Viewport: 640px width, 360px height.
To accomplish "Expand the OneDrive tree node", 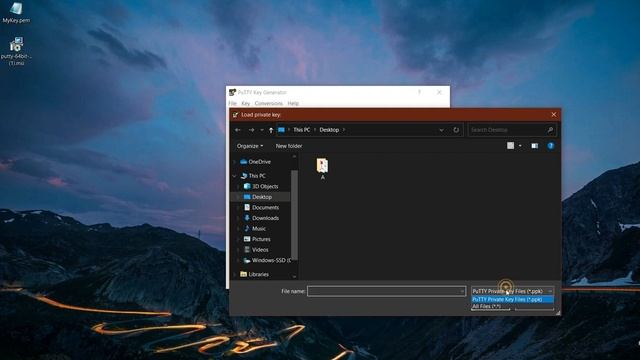I will 234,162.
